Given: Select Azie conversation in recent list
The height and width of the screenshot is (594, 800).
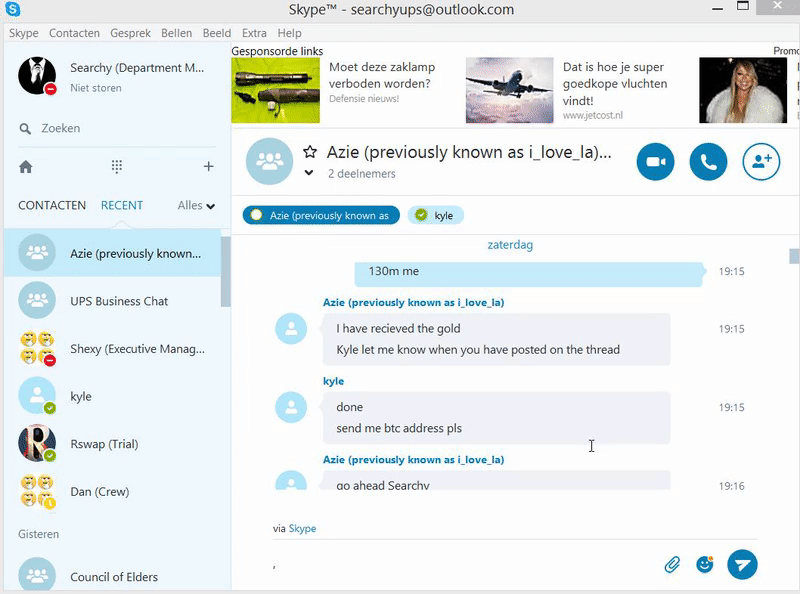Looking at the screenshot, I should point(112,253).
